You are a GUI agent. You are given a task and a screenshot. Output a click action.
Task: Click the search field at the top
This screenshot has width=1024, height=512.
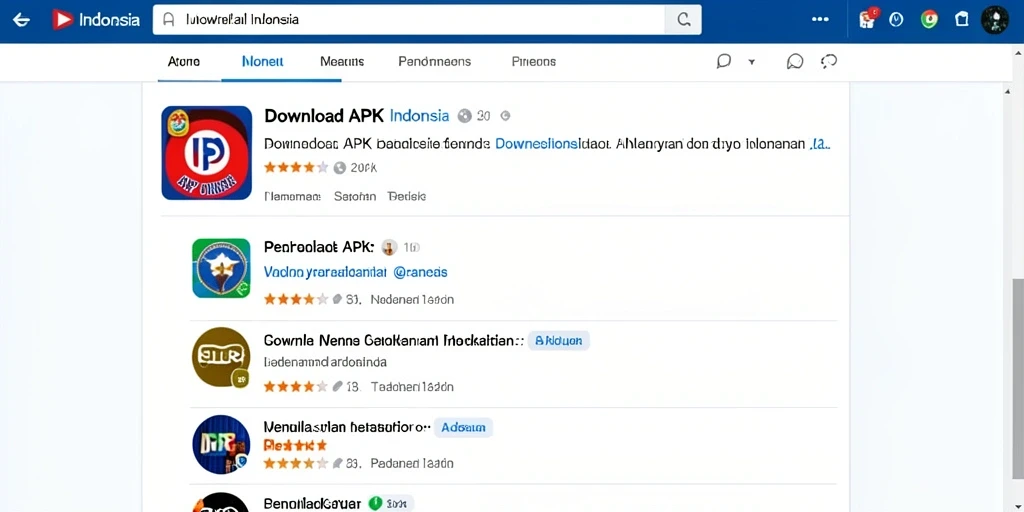coord(408,20)
